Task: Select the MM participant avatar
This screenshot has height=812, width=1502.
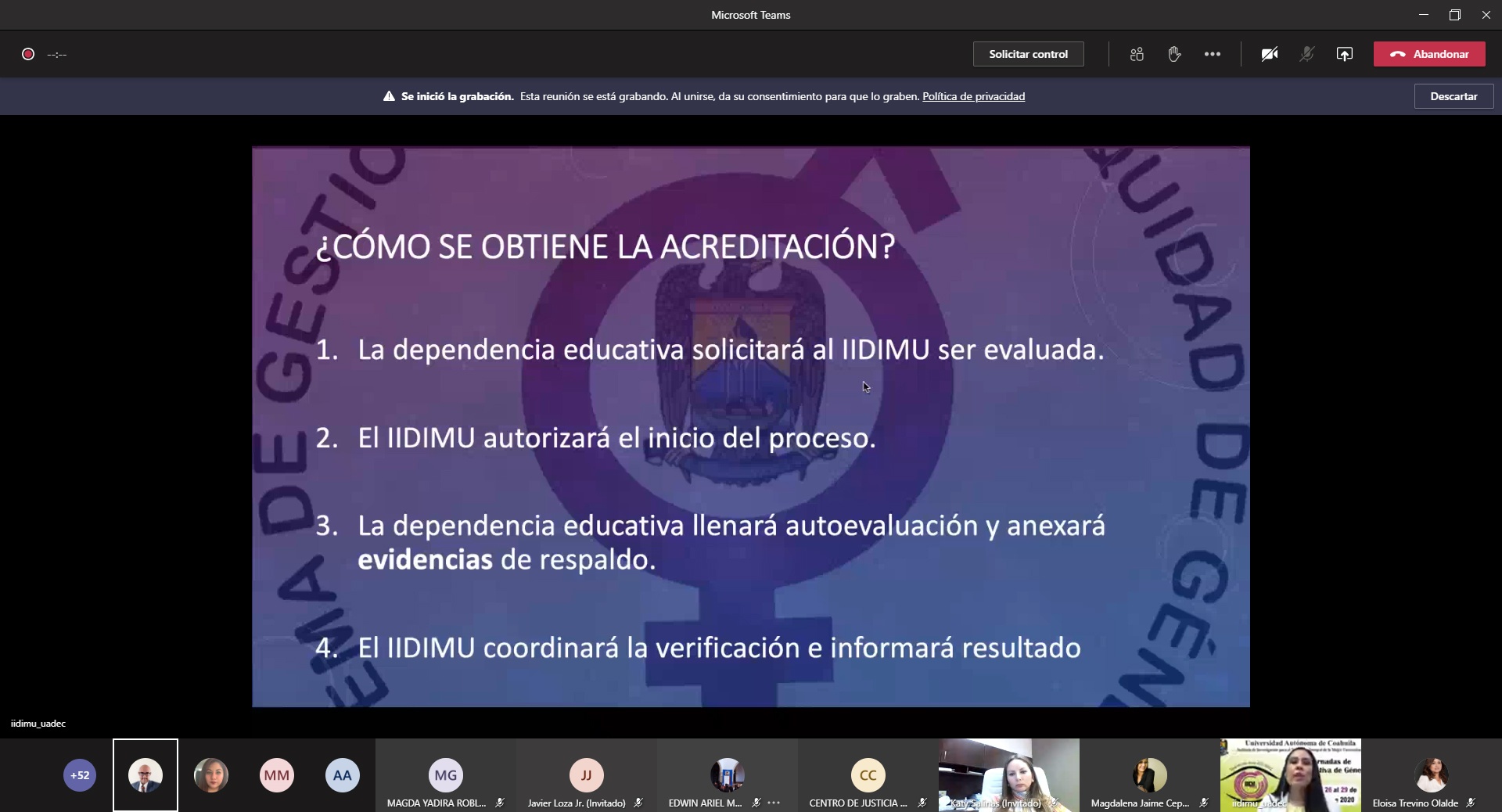Action: coord(276,775)
